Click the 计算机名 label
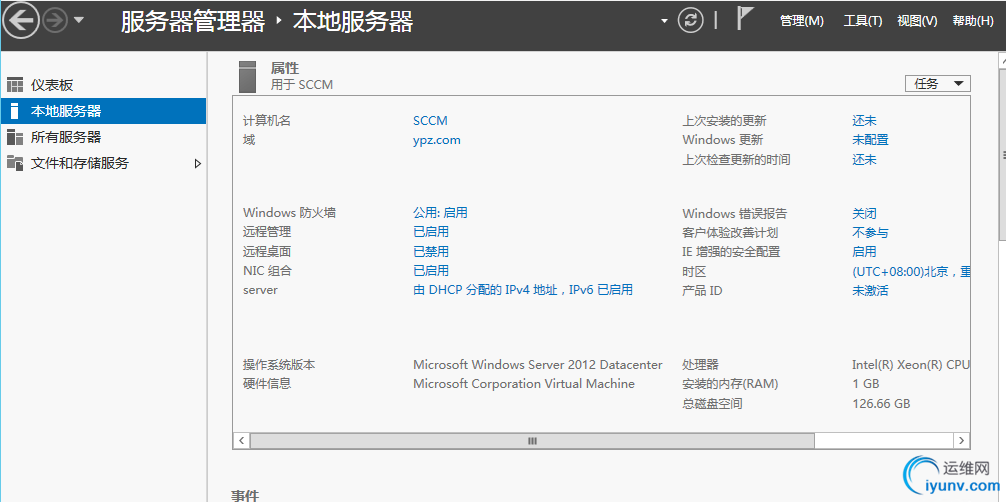 point(267,121)
